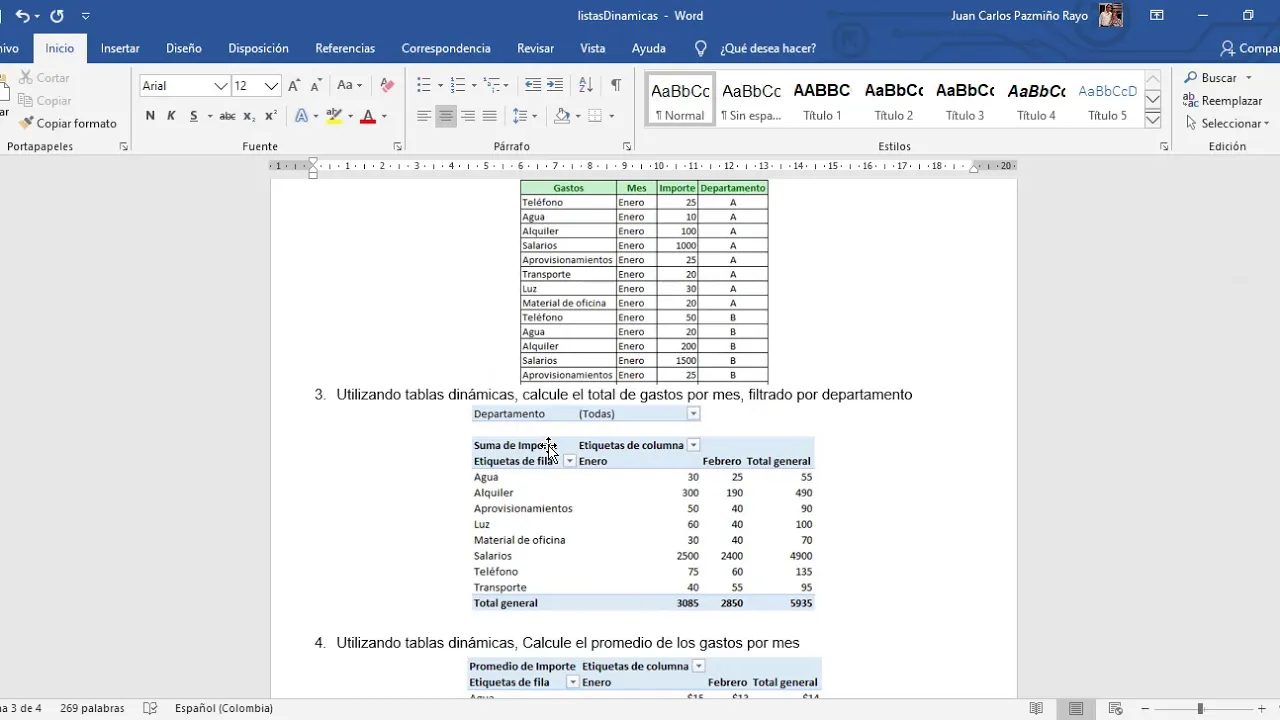The width and height of the screenshot is (1280, 720).
Task: Switch to Web Layout view
Action: tap(1115, 709)
